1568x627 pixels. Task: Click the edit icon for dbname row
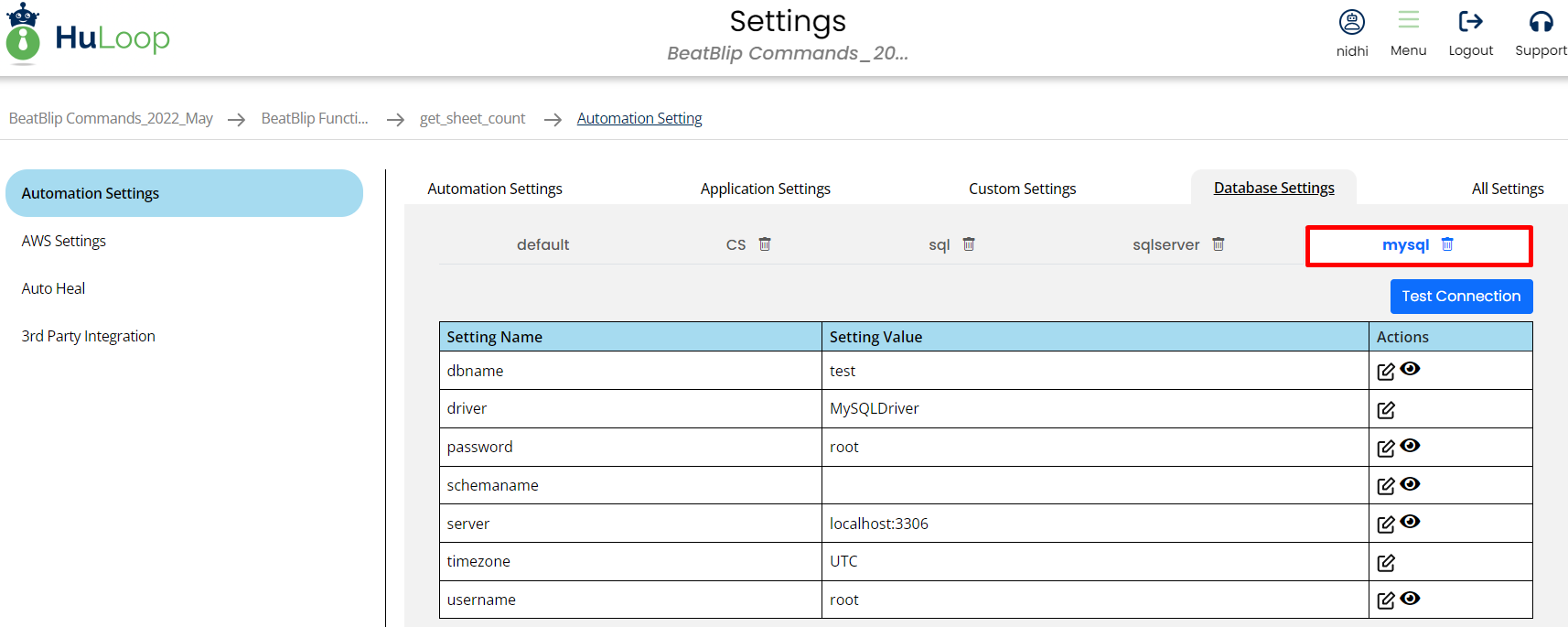(1385, 372)
